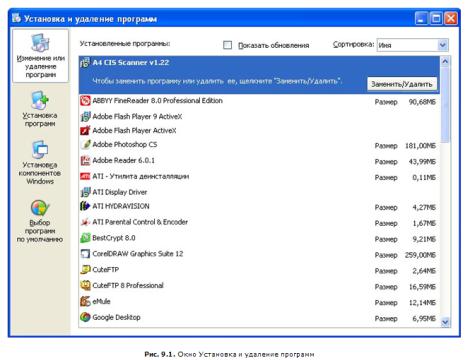This screenshot has height=360, width=469.
Task: Click the ABBYY FineReader 8.0 icon
Action: [x=85, y=101]
